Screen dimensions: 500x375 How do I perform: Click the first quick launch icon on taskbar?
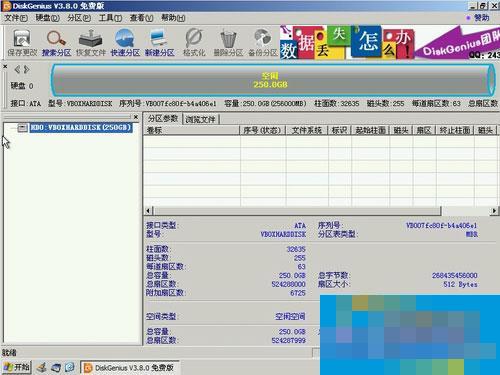point(42,367)
